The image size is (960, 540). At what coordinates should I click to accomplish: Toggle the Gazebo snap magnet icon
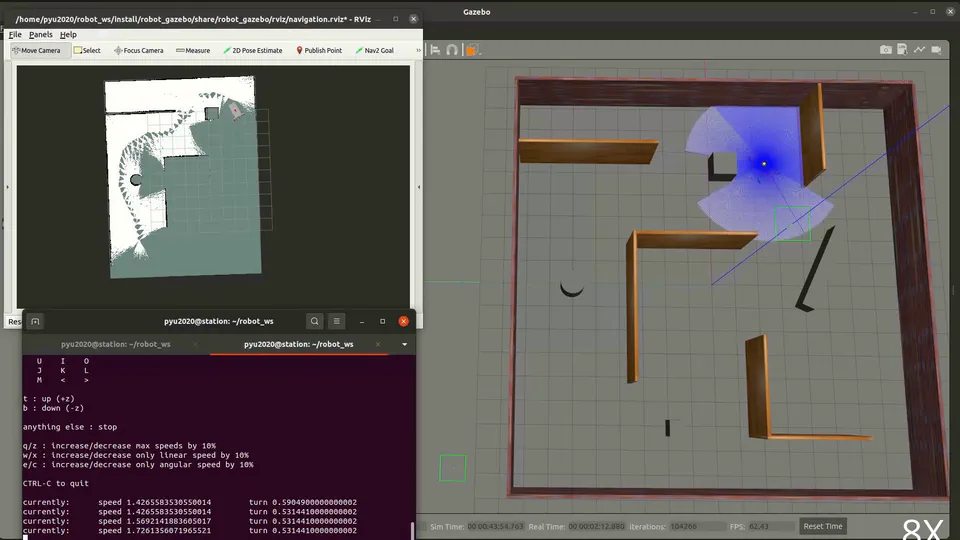coord(452,50)
